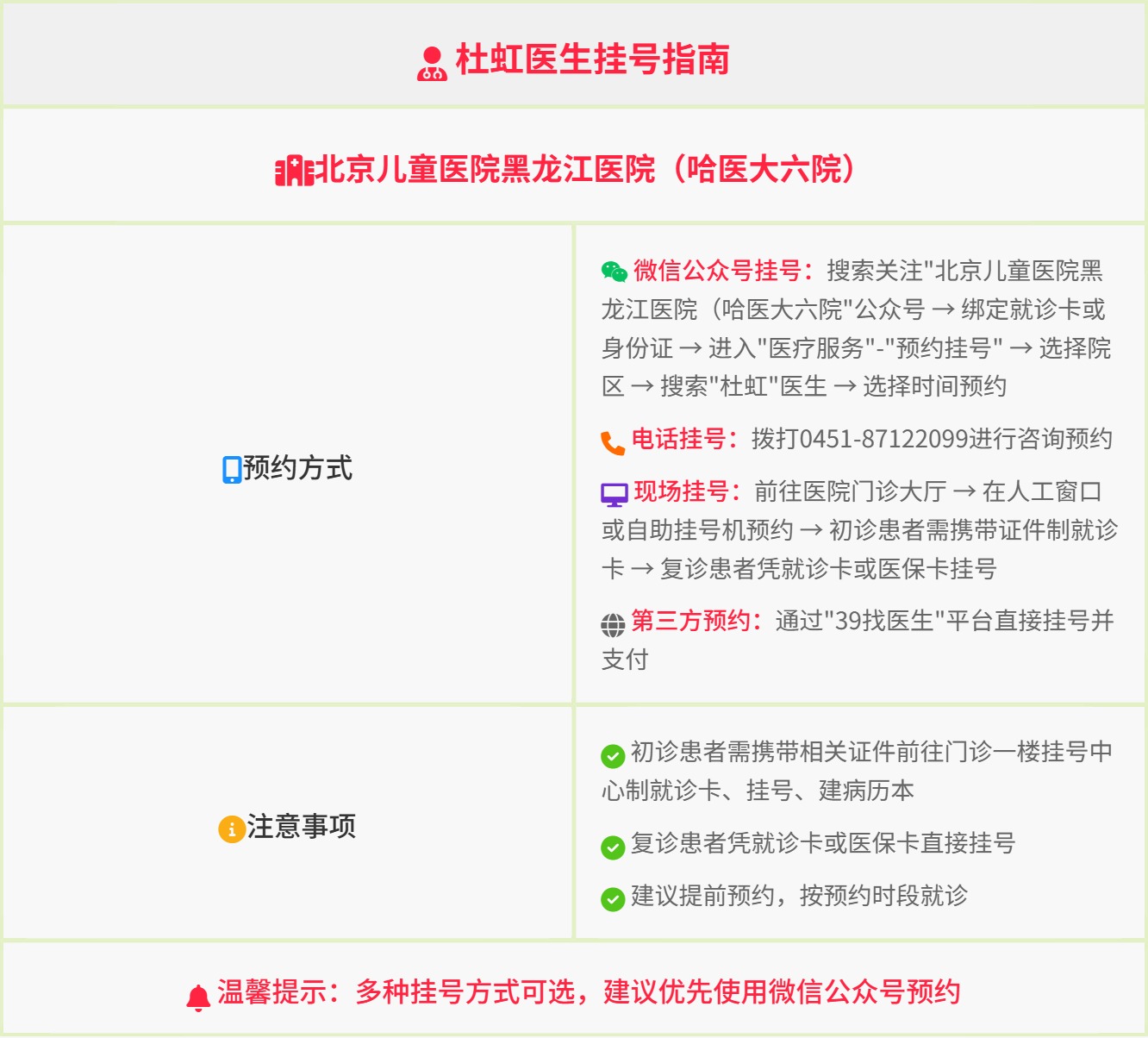Click the red bell icon beside 温馨提示
This screenshot has width=1148, height=1038.
(198, 997)
